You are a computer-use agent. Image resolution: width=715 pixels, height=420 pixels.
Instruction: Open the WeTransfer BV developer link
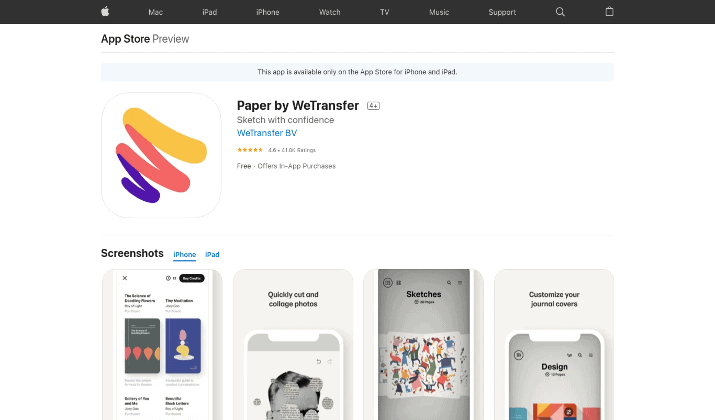click(267, 133)
